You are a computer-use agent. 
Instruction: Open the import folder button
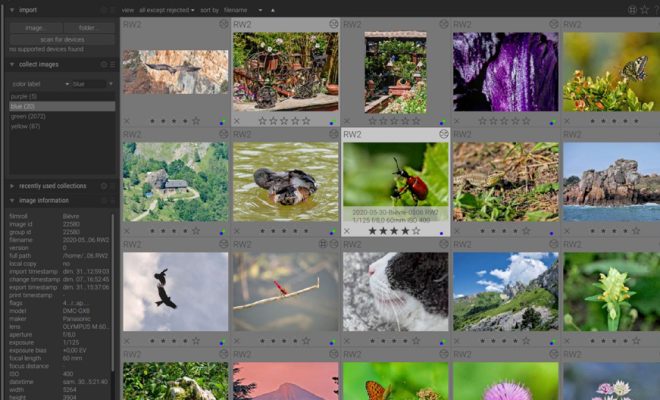88,28
